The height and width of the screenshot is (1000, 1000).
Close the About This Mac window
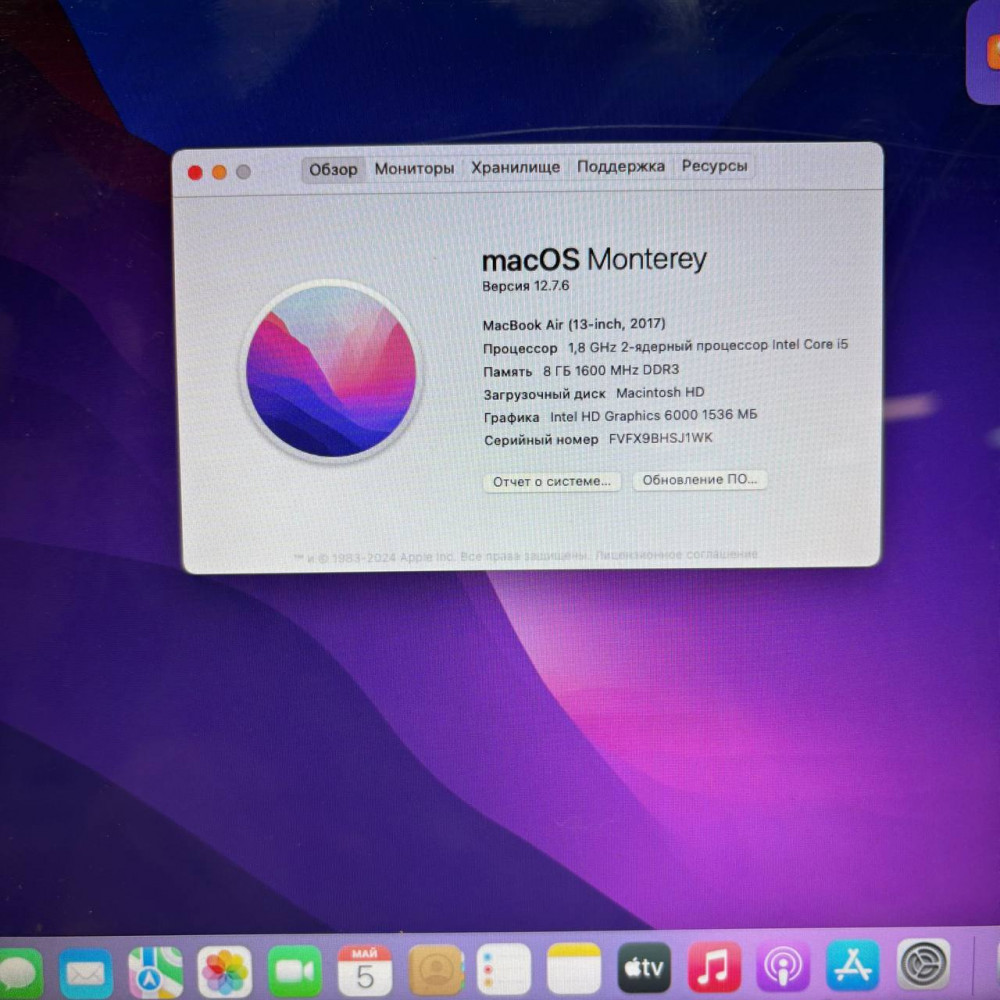[x=195, y=172]
